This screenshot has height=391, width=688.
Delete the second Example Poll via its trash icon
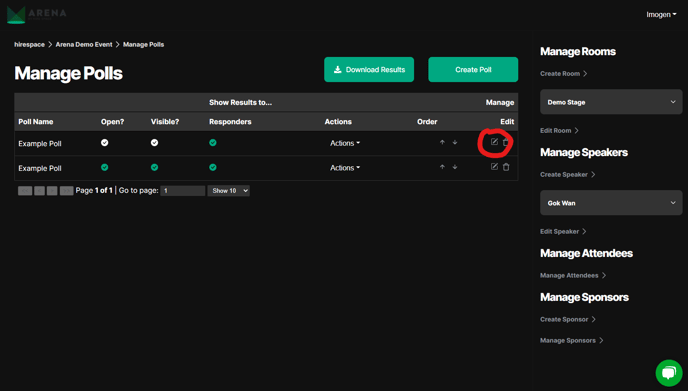tap(506, 167)
